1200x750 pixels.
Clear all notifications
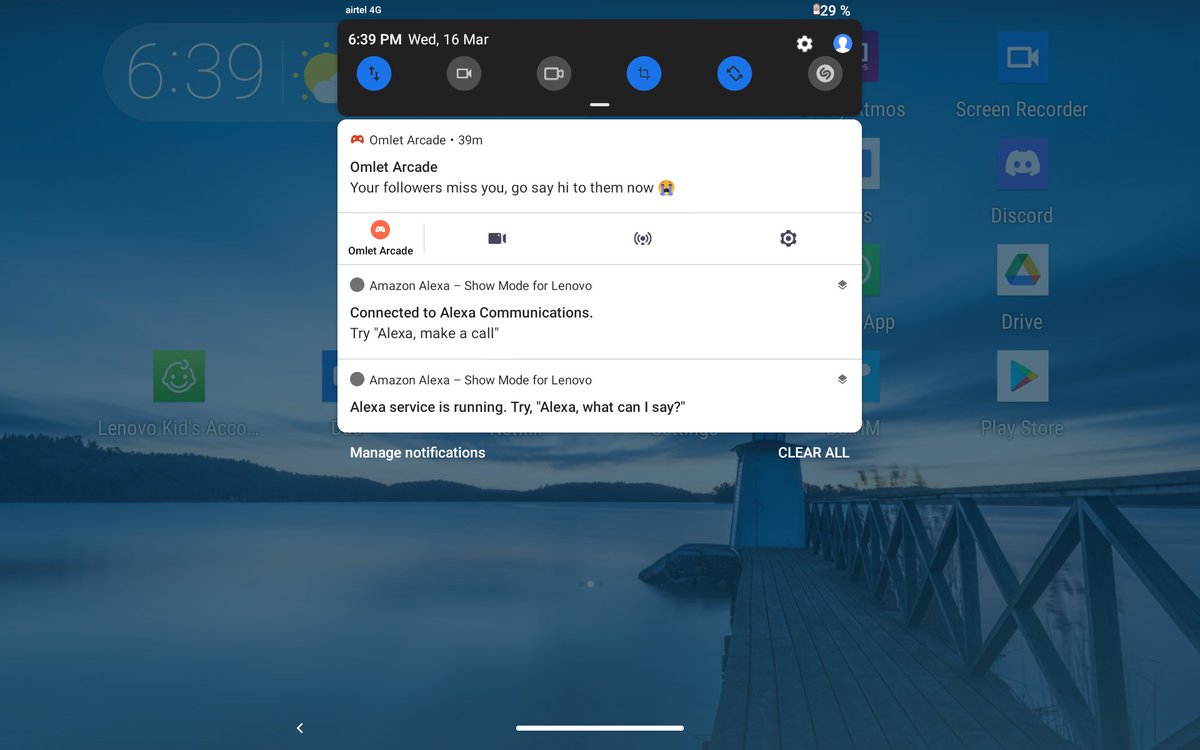(813, 453)
